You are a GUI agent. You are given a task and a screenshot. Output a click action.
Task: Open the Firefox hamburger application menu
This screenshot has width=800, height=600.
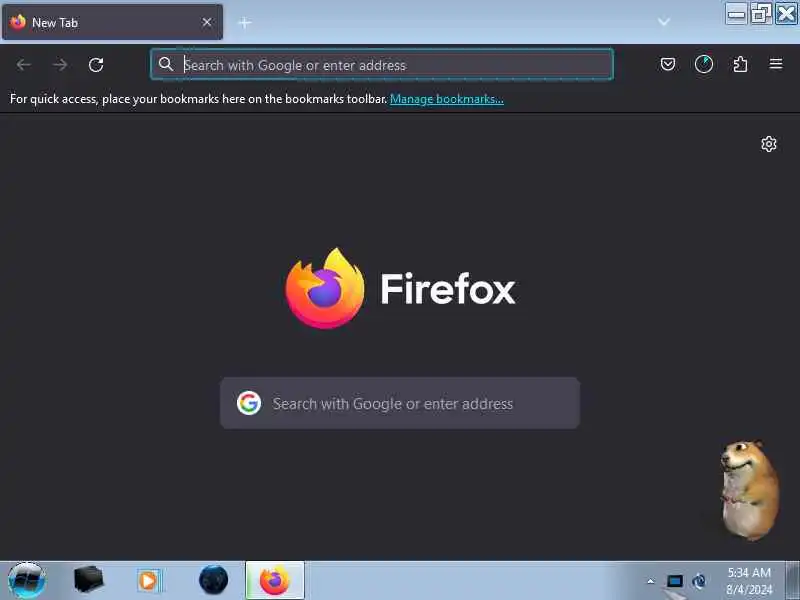pos(776,64)
